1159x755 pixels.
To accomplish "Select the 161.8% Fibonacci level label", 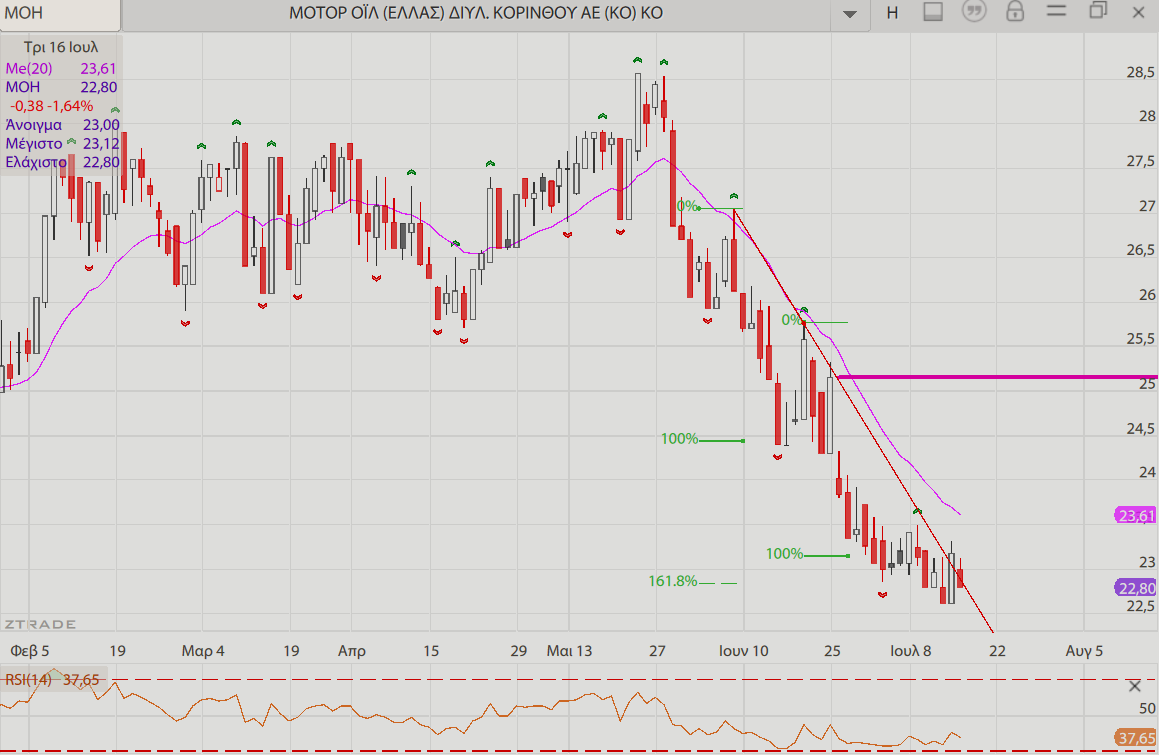I will pos(673,581).
